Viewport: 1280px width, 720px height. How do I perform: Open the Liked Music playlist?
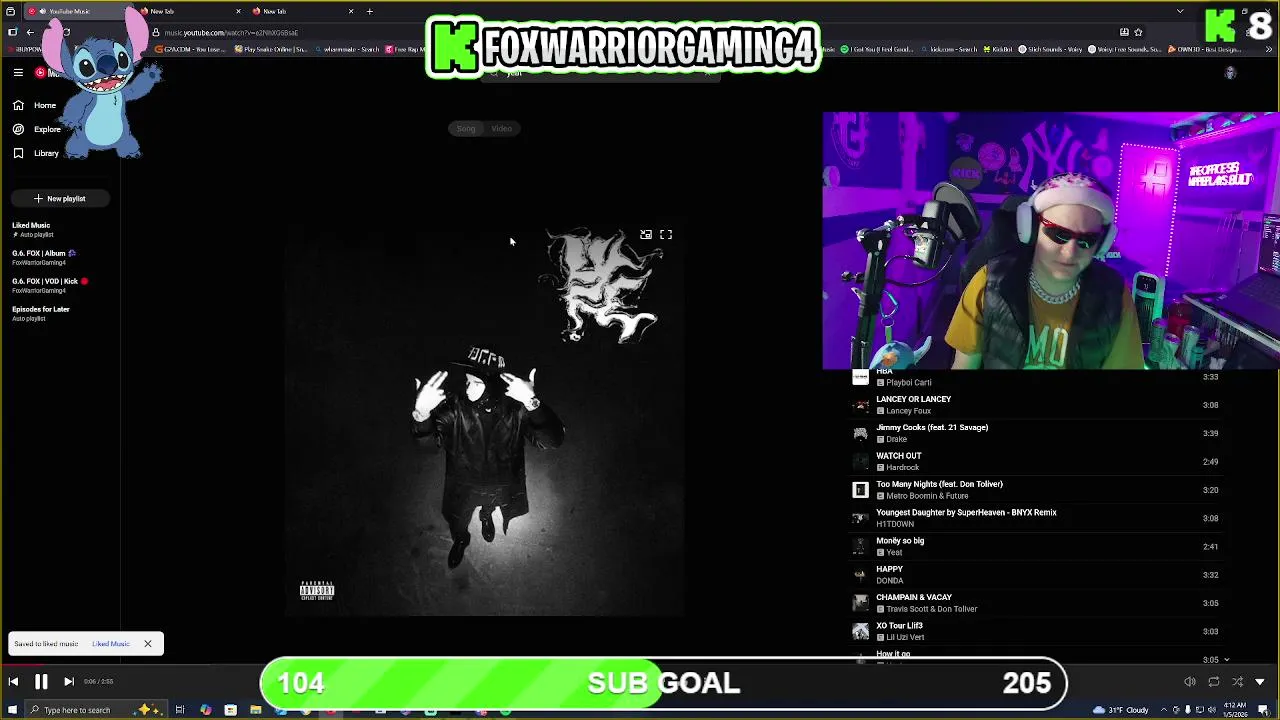(31, 229)
